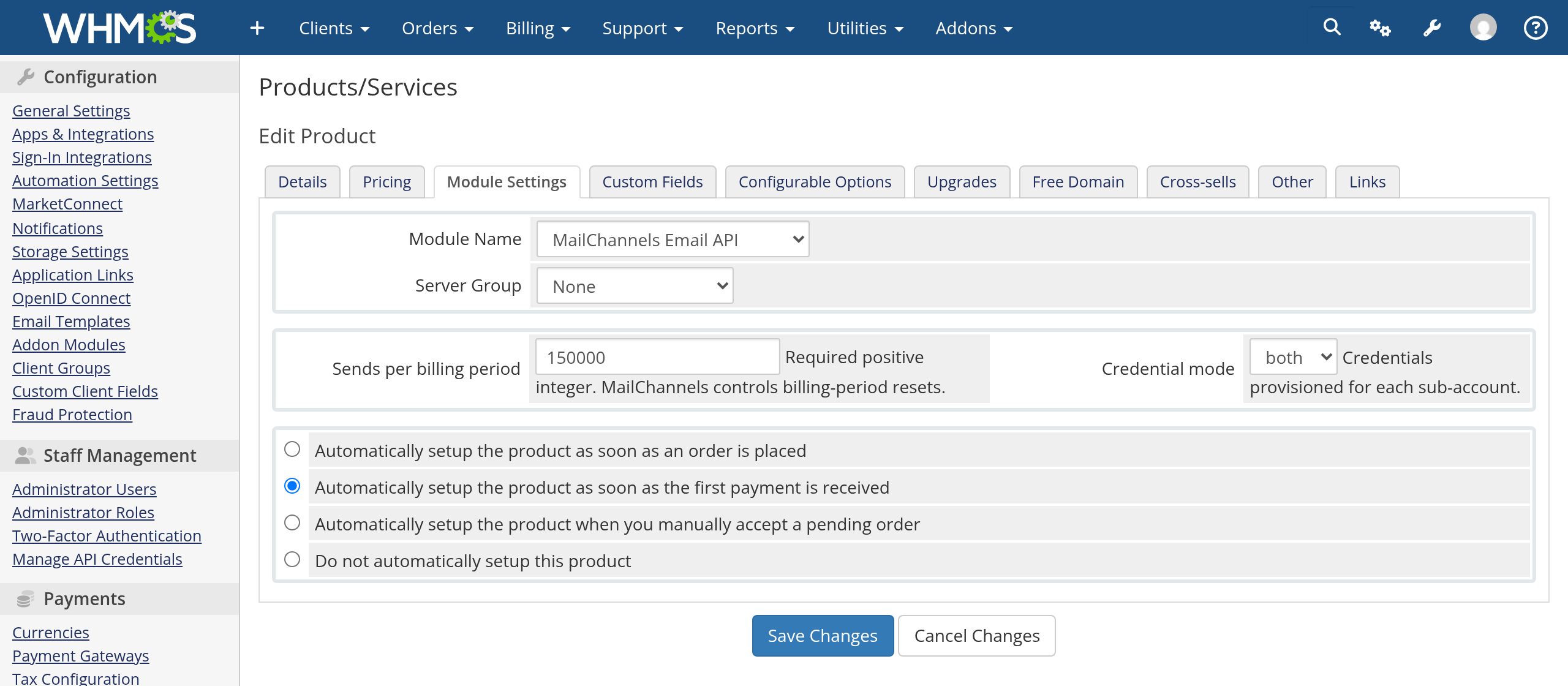Open Custom Client Fields link

tap(85, 391)
